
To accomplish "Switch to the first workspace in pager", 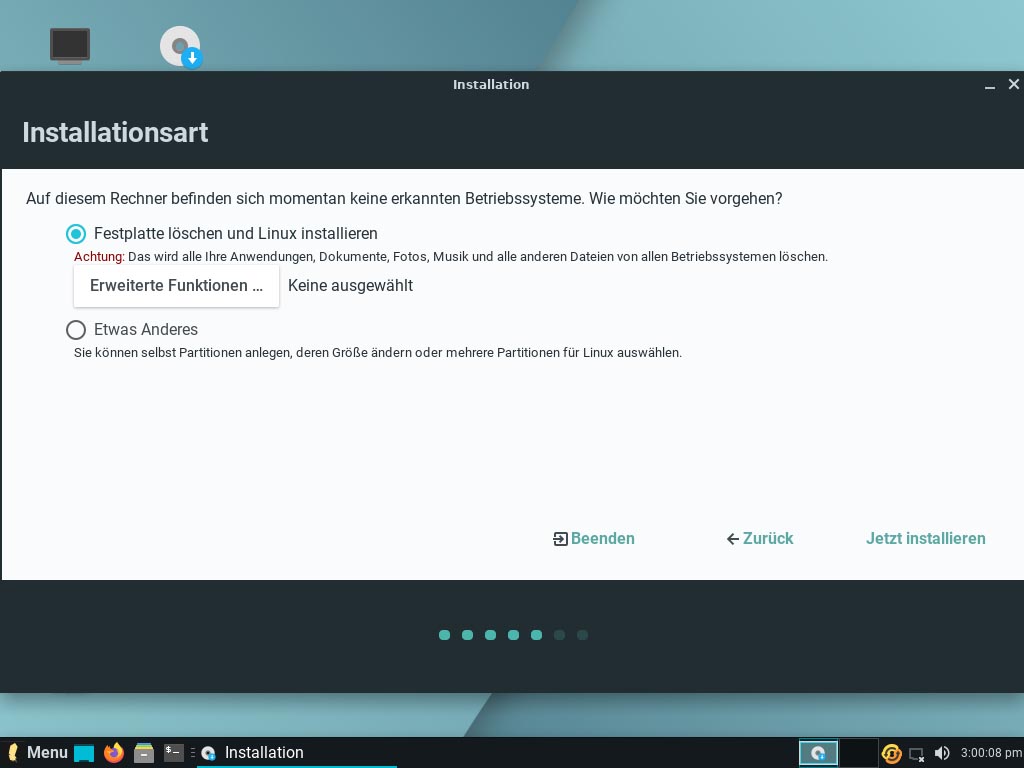I will (x=818, y=753).
